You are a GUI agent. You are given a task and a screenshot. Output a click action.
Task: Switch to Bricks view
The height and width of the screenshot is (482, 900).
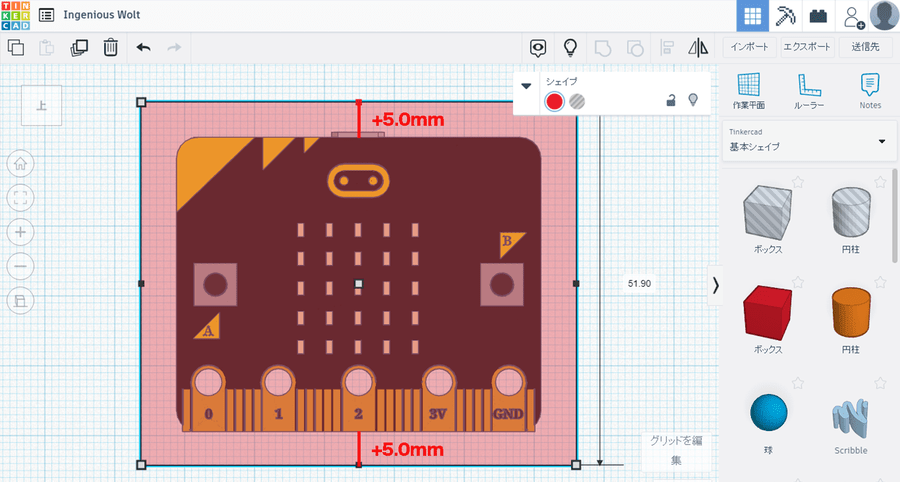pos(818,15)
